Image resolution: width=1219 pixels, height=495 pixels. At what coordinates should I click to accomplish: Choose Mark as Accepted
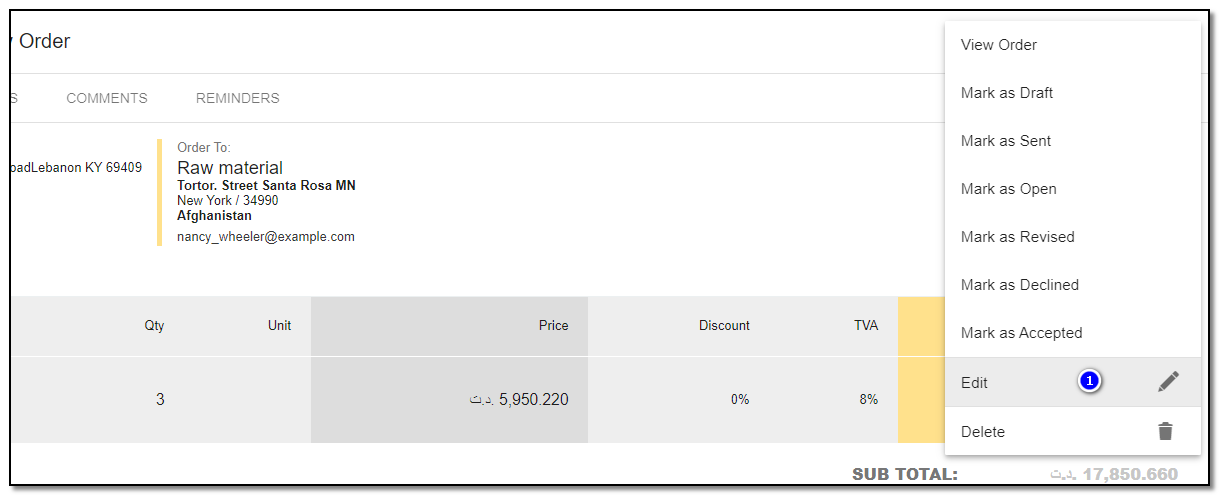click(1021, 333)
